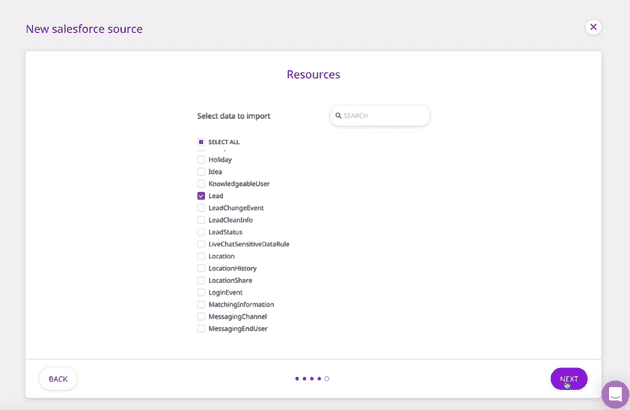This screenshot has width=630, height=410.
Task: Click the Select data to import label
Action: [233, 116]
